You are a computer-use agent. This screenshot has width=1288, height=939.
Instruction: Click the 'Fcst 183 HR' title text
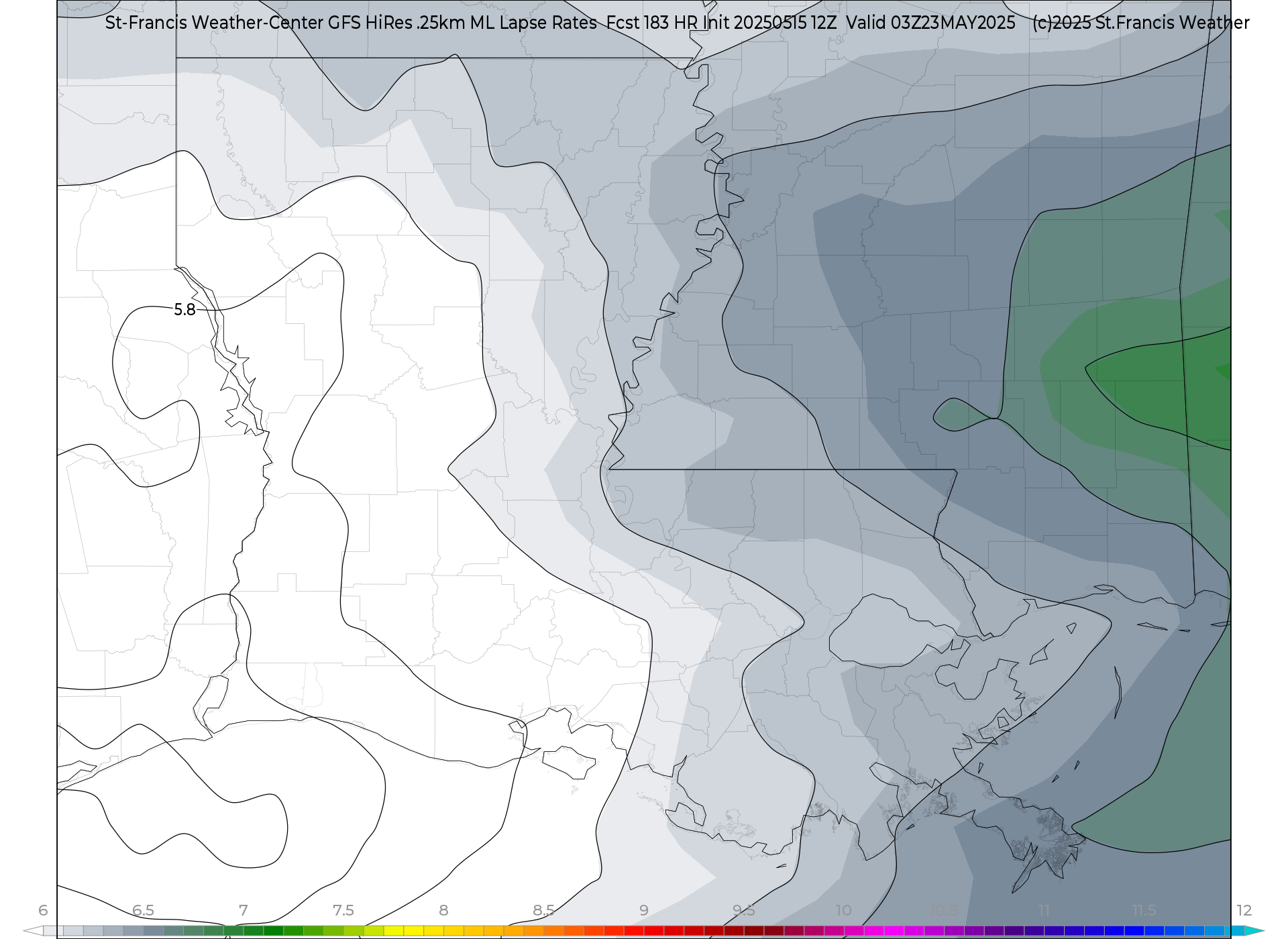coord(653,23)
